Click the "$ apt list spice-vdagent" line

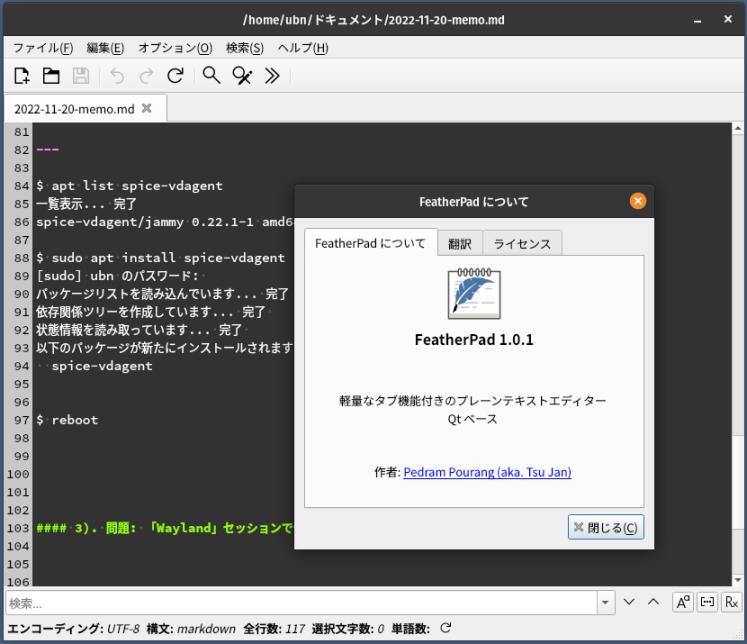click(x=130, y=186)
